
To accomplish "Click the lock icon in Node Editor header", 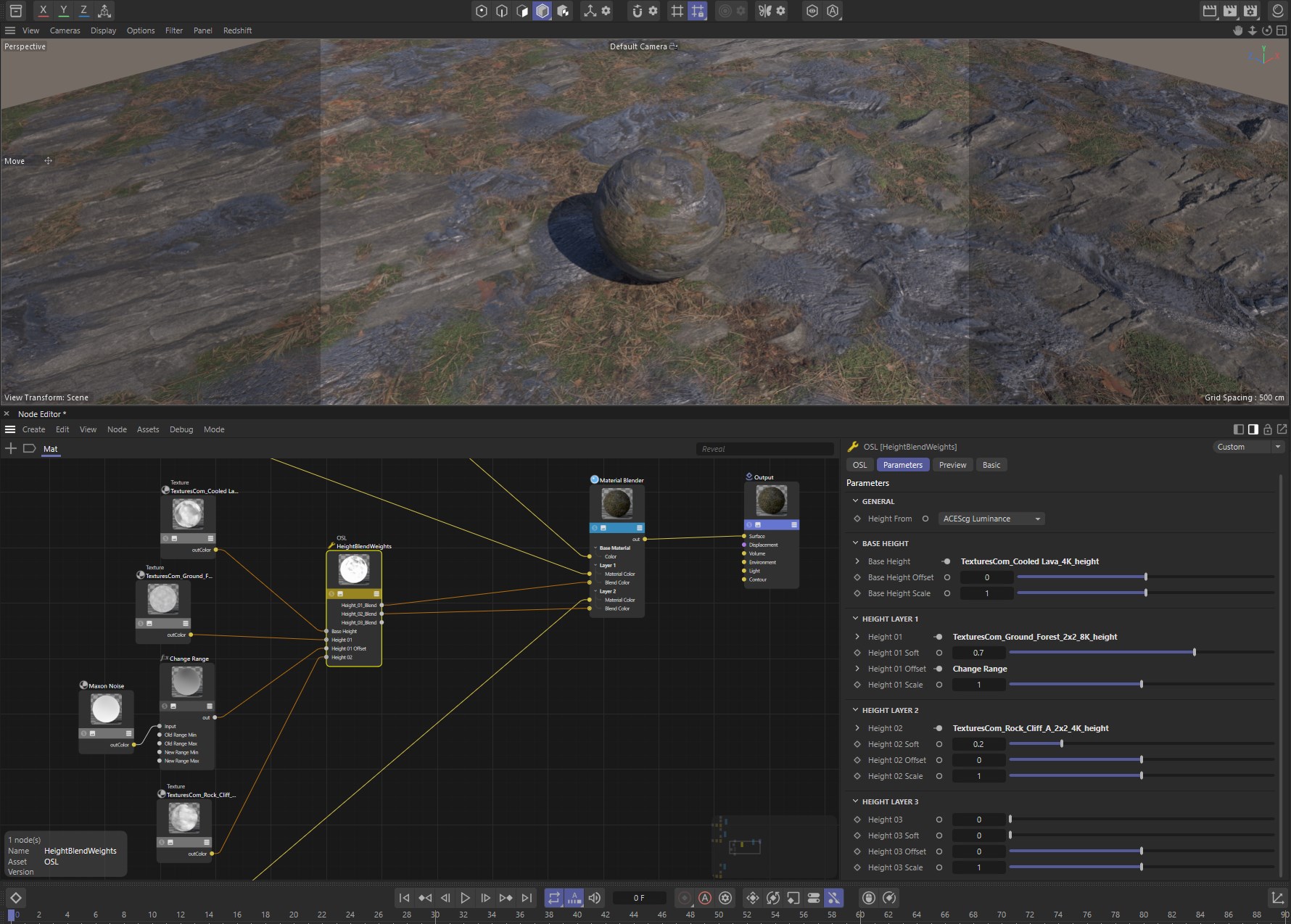I will click(x=1268, y=429).
